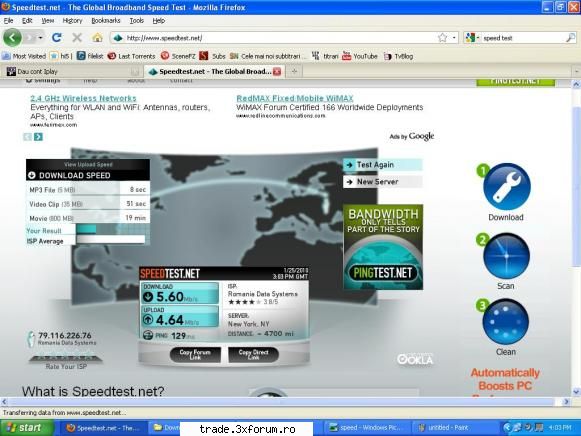Click the Scan radar icon
Screen dimensions: 581x436
[506, 256]
